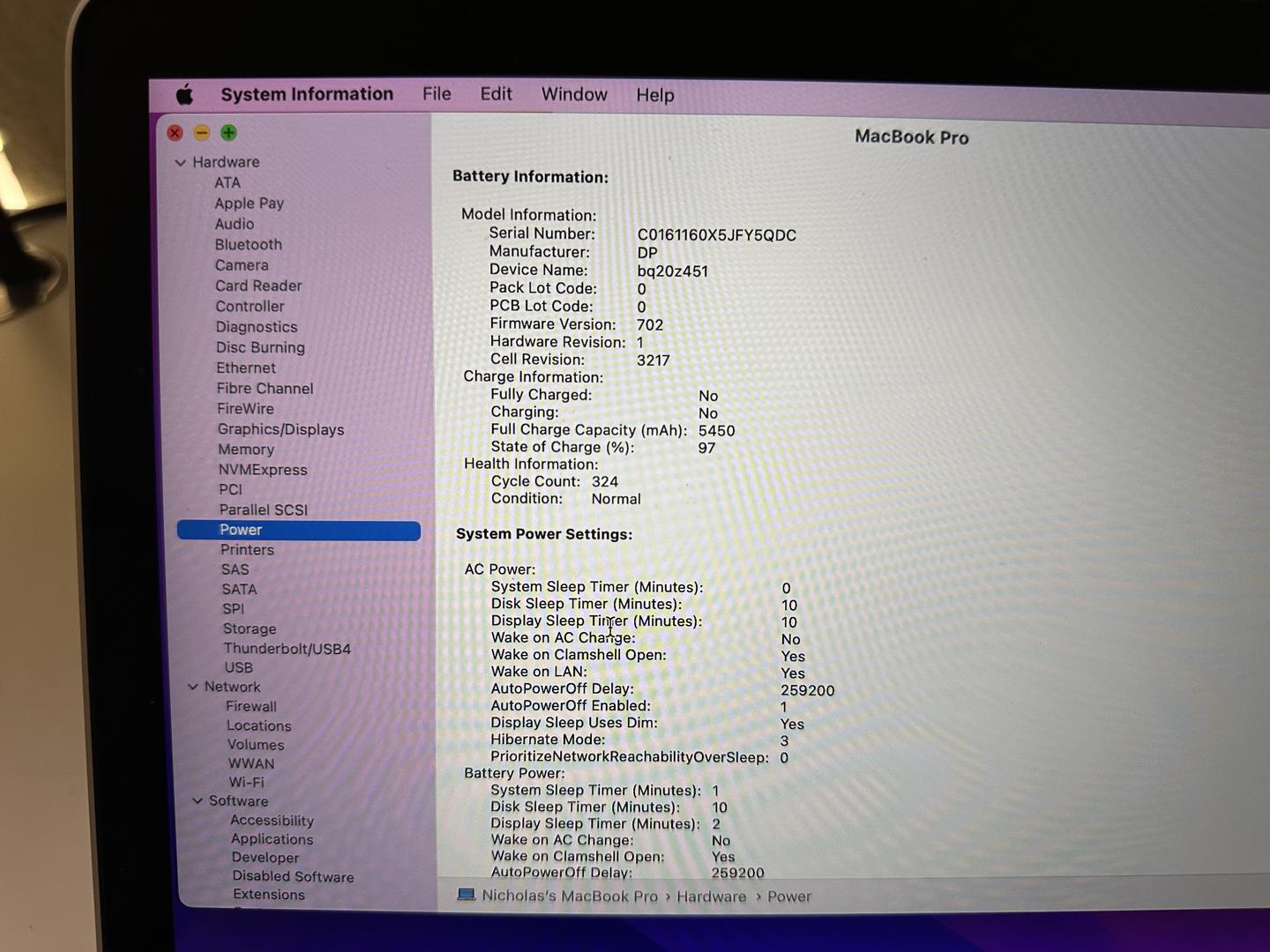Select Volumes under Network
Screen dimensions: 1270x952
tap(256, 745)
